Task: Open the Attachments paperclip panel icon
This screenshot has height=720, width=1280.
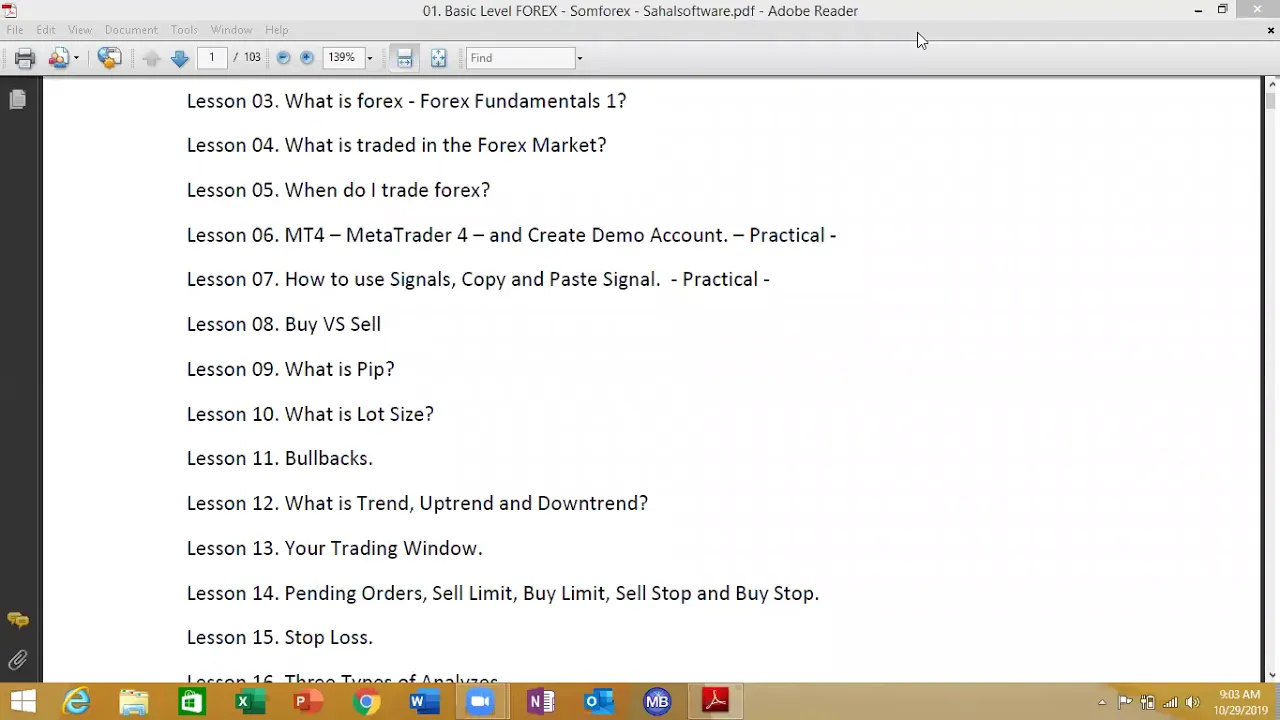Action: tap(18, 660)
